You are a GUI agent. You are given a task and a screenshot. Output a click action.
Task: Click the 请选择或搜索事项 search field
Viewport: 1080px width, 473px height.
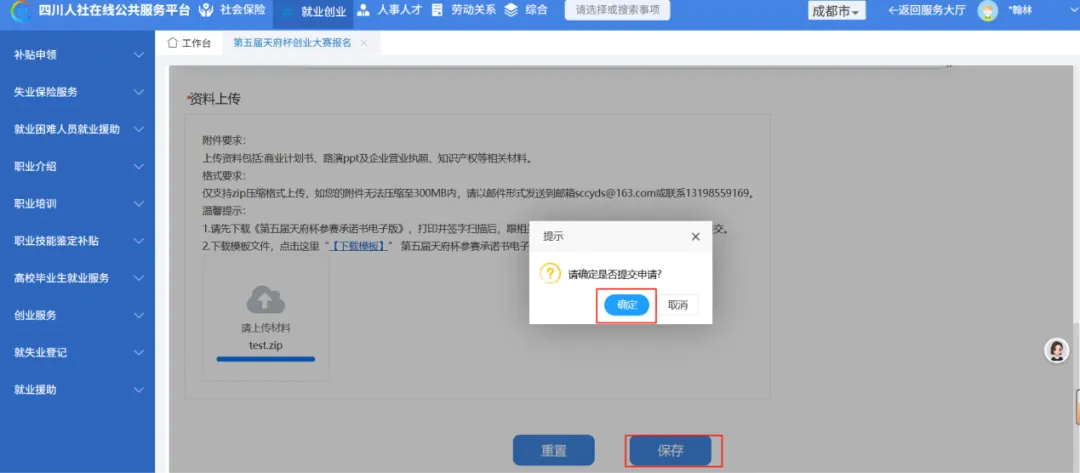coord(617,11)
